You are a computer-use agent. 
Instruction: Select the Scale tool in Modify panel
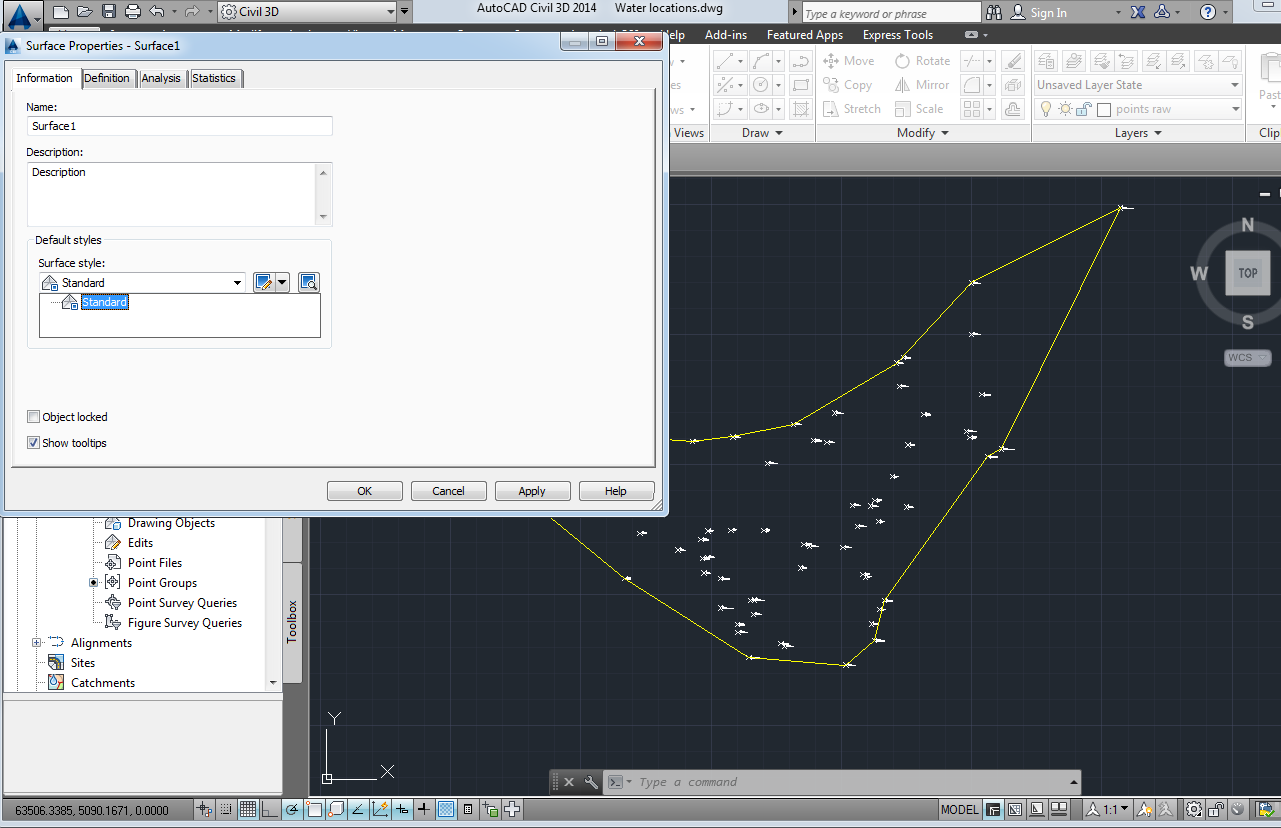click(918, 109)
